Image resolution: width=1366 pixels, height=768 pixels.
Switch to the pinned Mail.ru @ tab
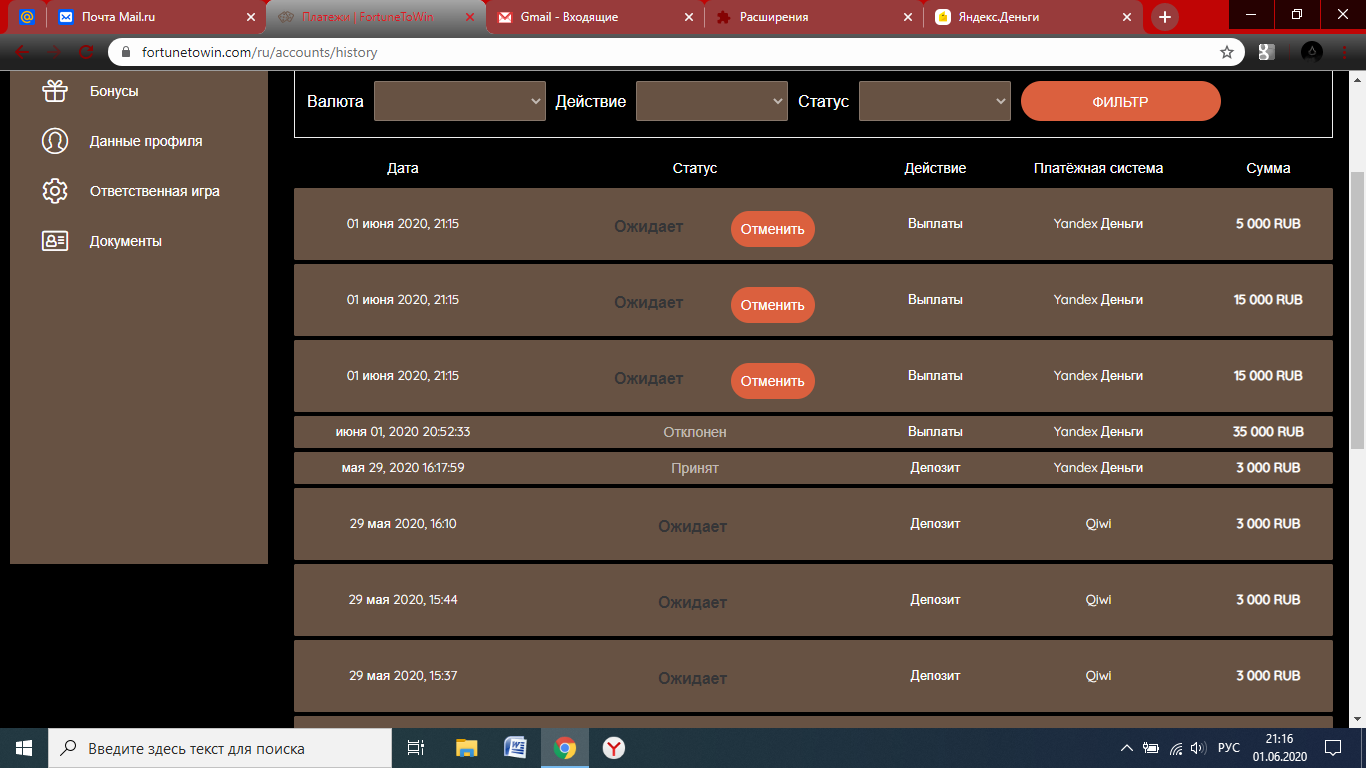click(27, 17)
